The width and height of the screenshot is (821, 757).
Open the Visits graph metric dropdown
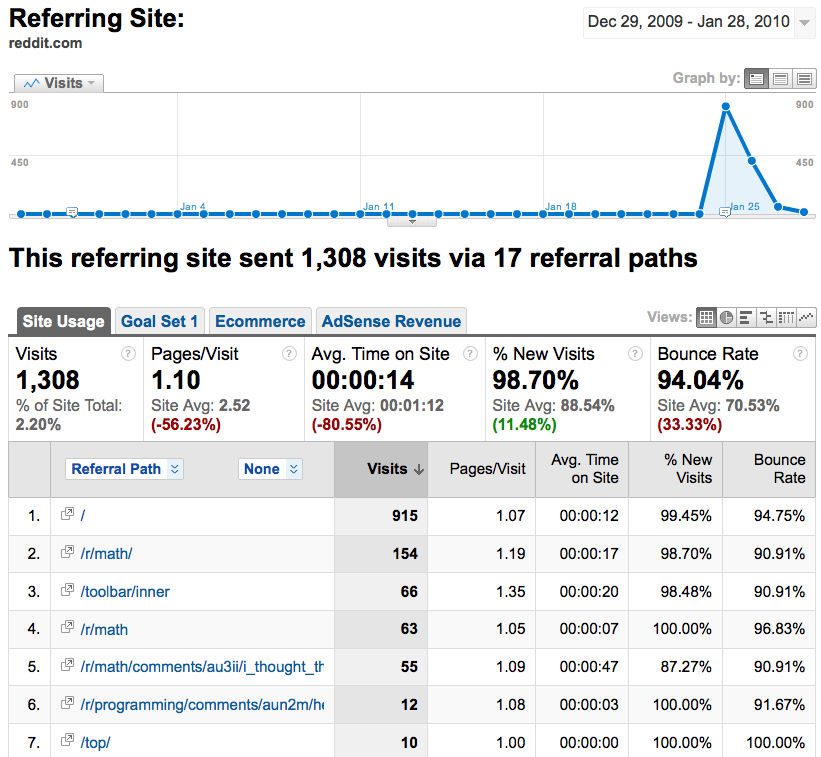pos(59,83)
